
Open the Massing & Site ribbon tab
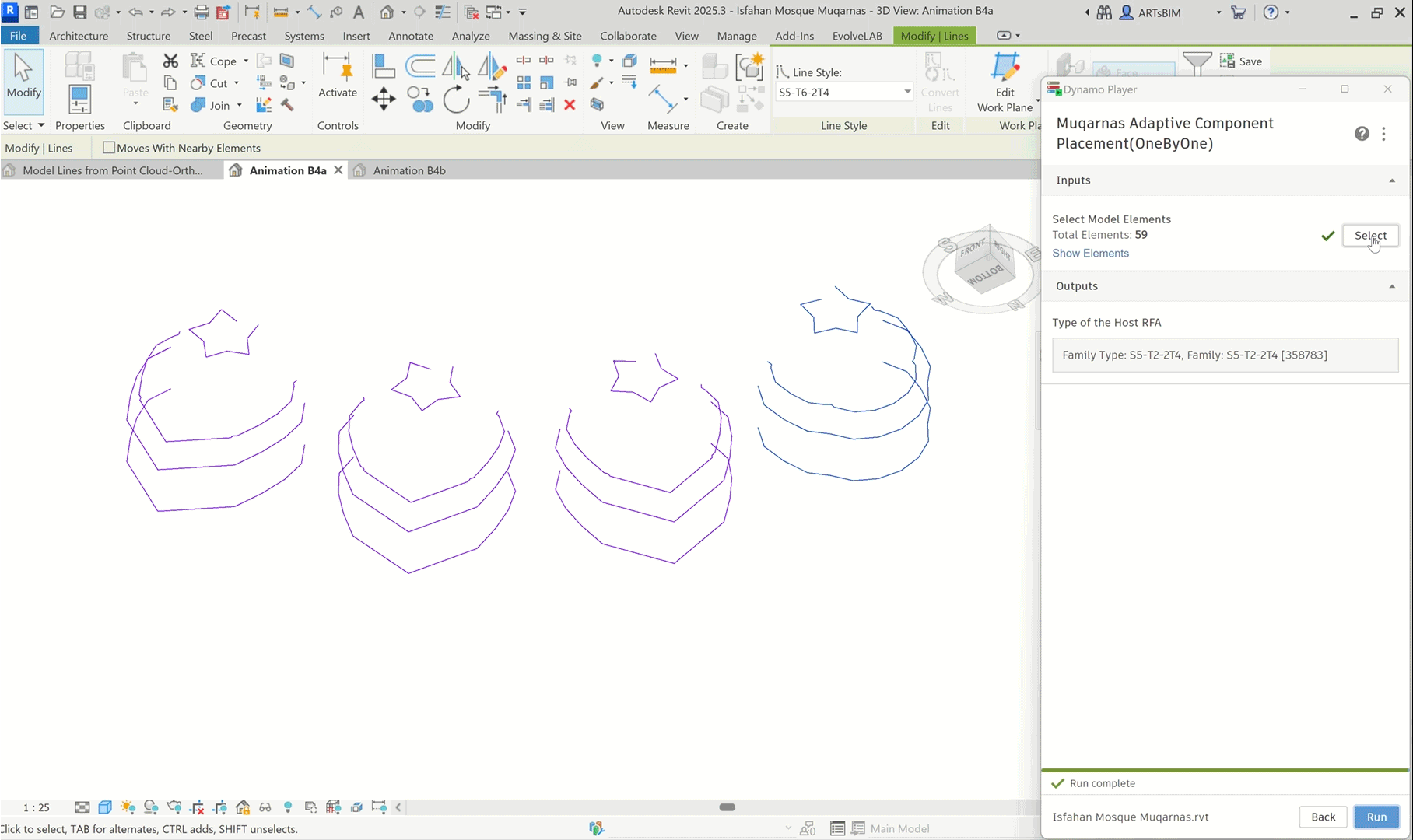(x=545, y=36)
